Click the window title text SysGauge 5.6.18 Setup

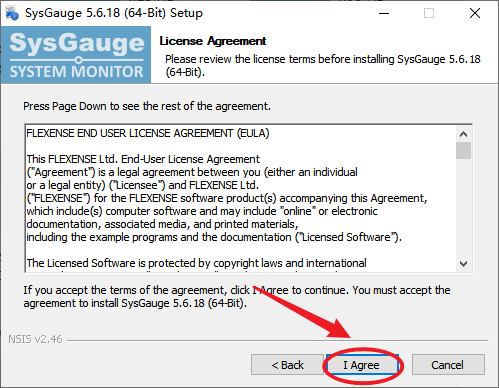114,13
